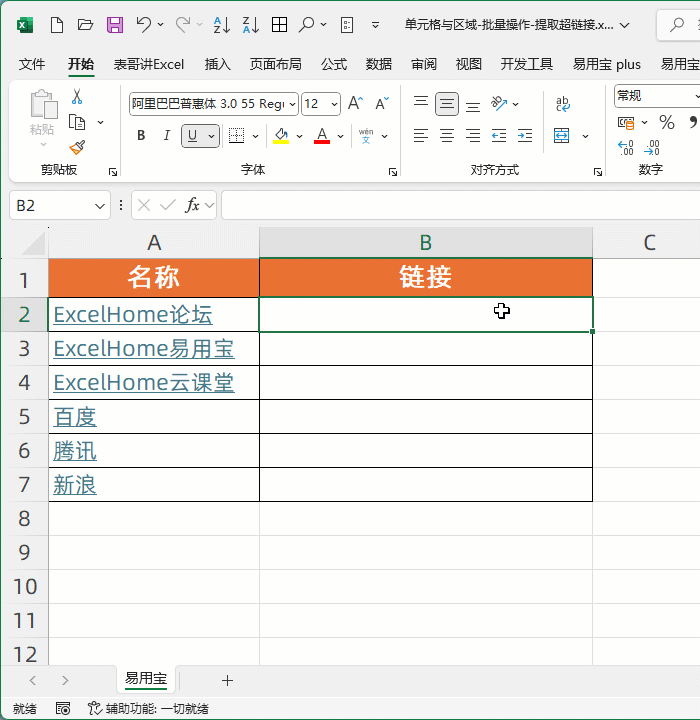This screenshot has height=720, width=700.
Task: Toggle Underline formatting
Action: click(193, 136)
